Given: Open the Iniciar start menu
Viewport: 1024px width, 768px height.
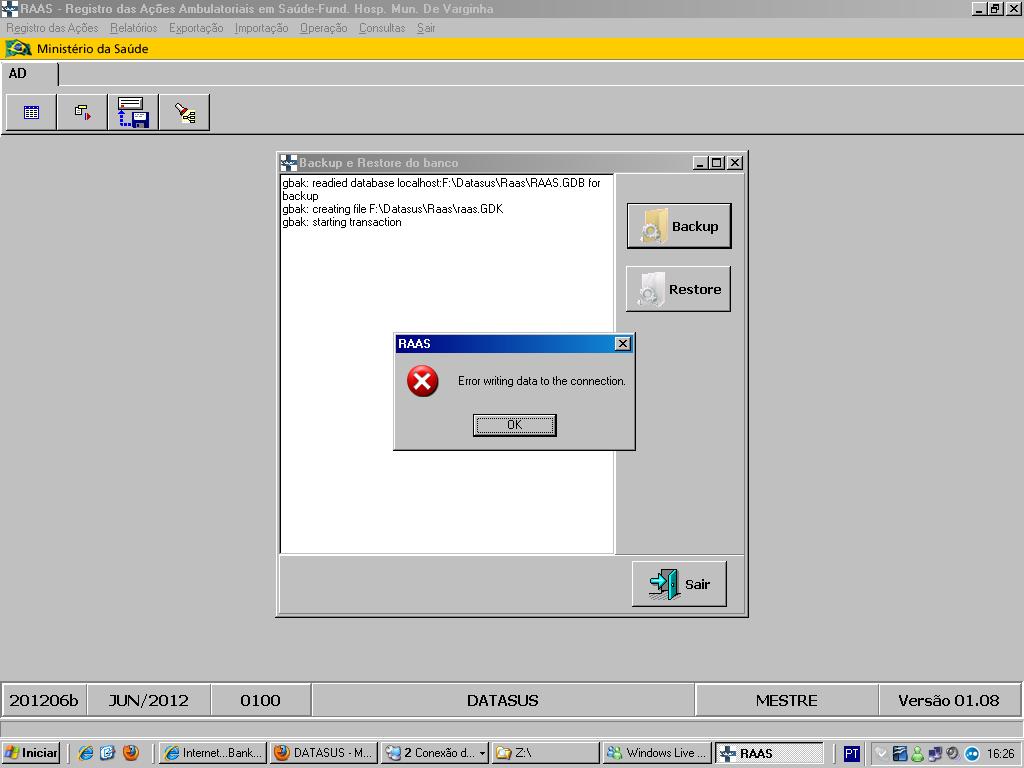Looking at the screenshot, I should 31,753.
